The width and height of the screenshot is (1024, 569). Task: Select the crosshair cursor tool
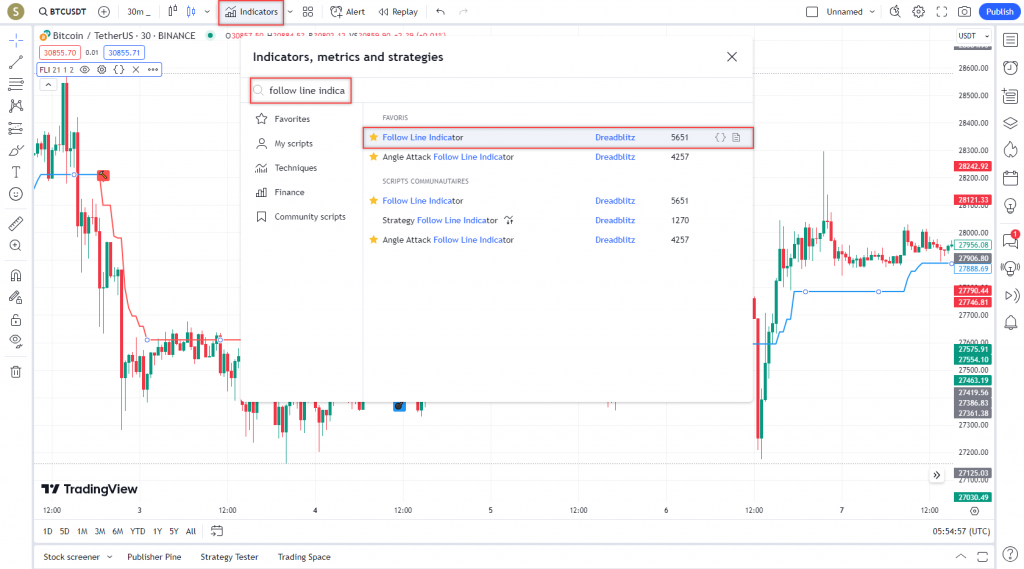point(16,41)
